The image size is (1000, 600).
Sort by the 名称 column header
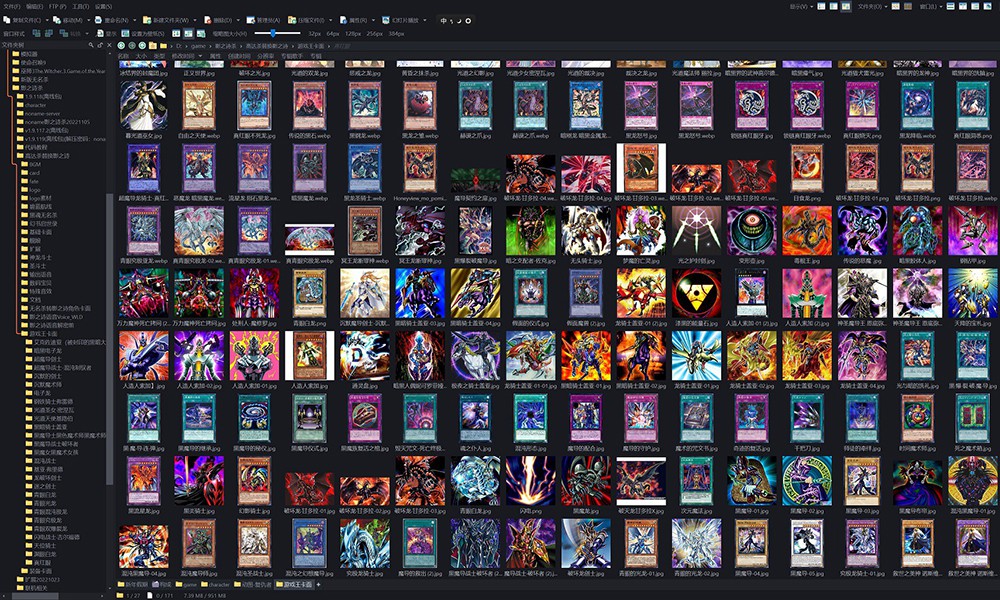pos(123,56)
